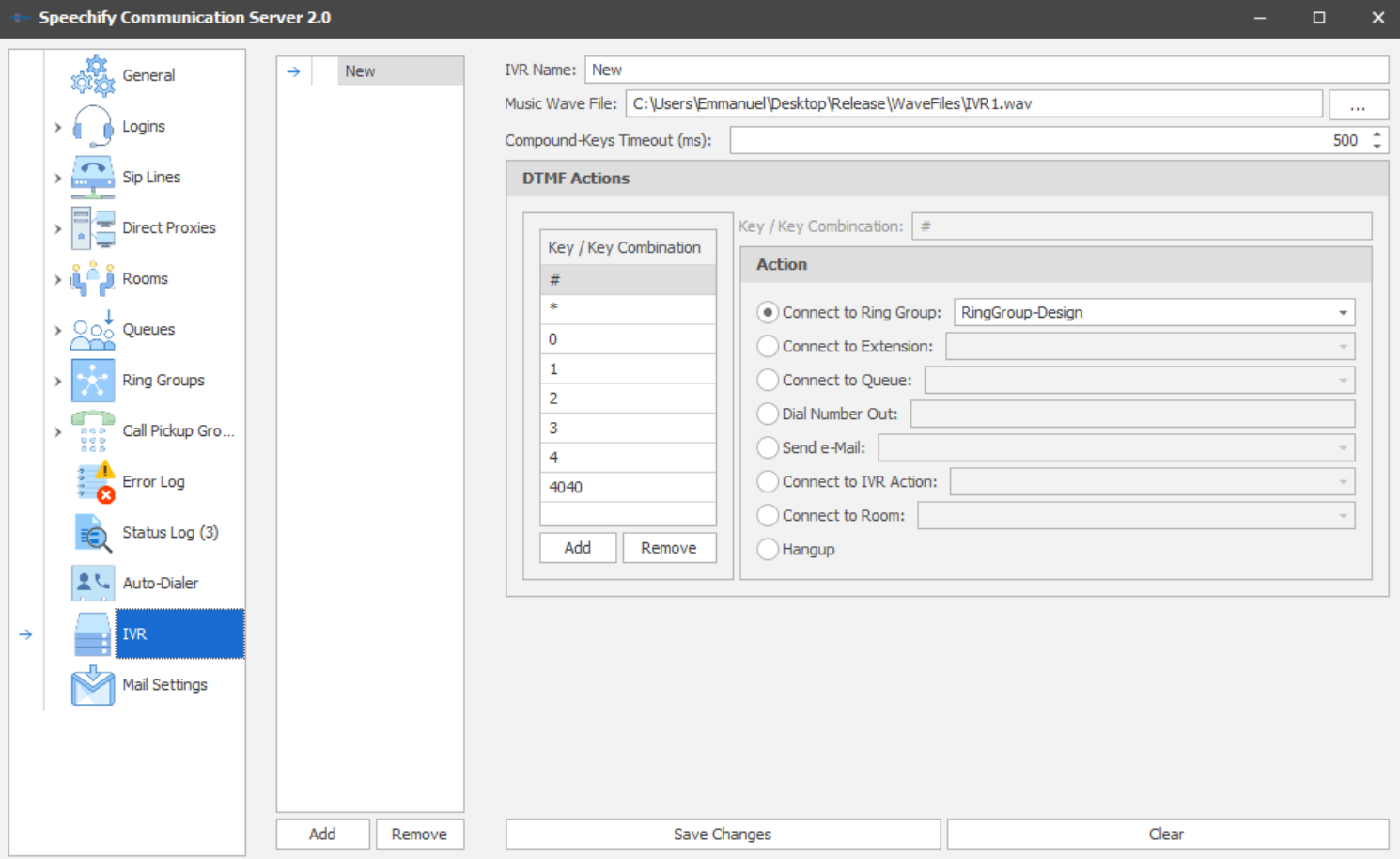Select Error Log in the sidebar

coord(153,481)
